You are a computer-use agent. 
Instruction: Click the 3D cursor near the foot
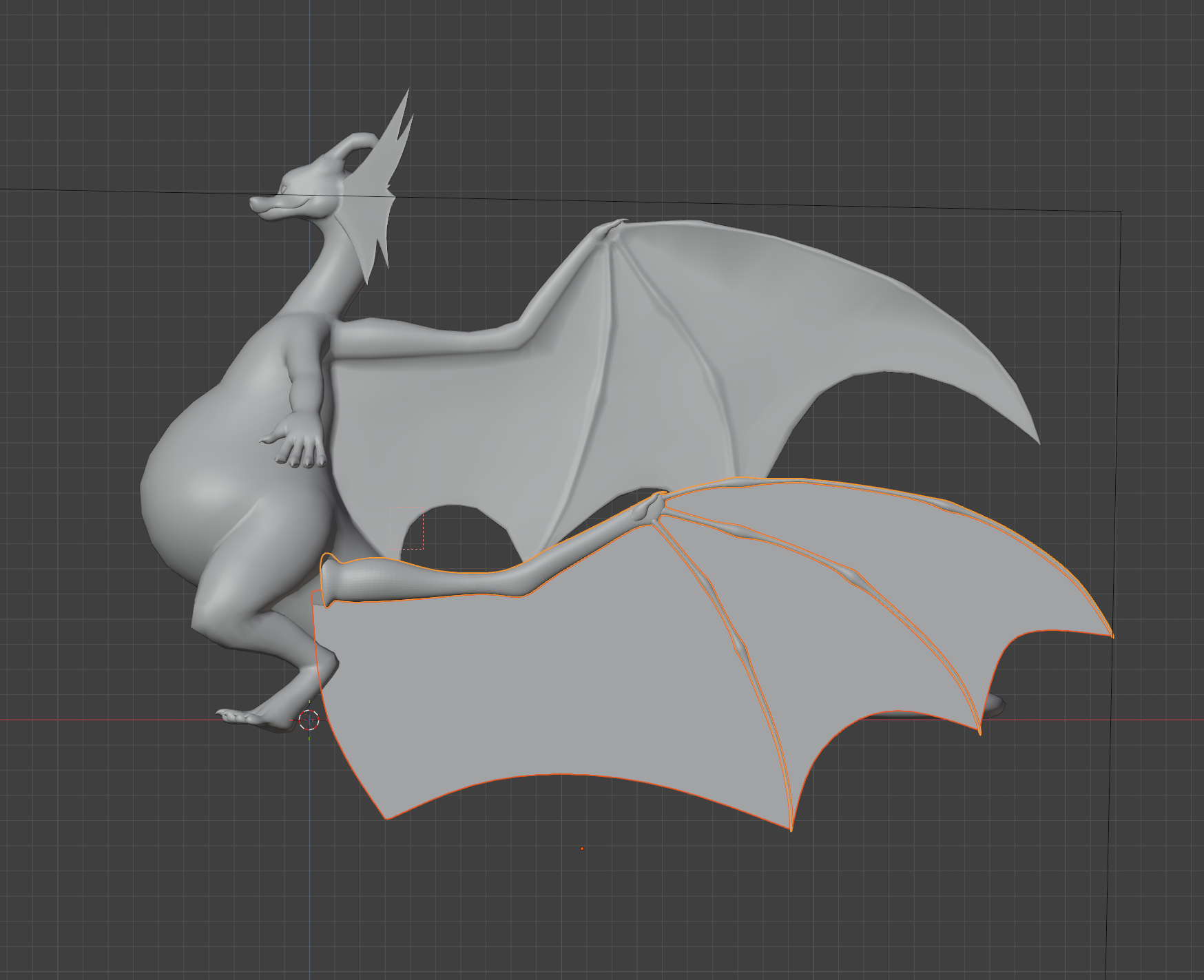pyautogui.click(x=309, y=720)
